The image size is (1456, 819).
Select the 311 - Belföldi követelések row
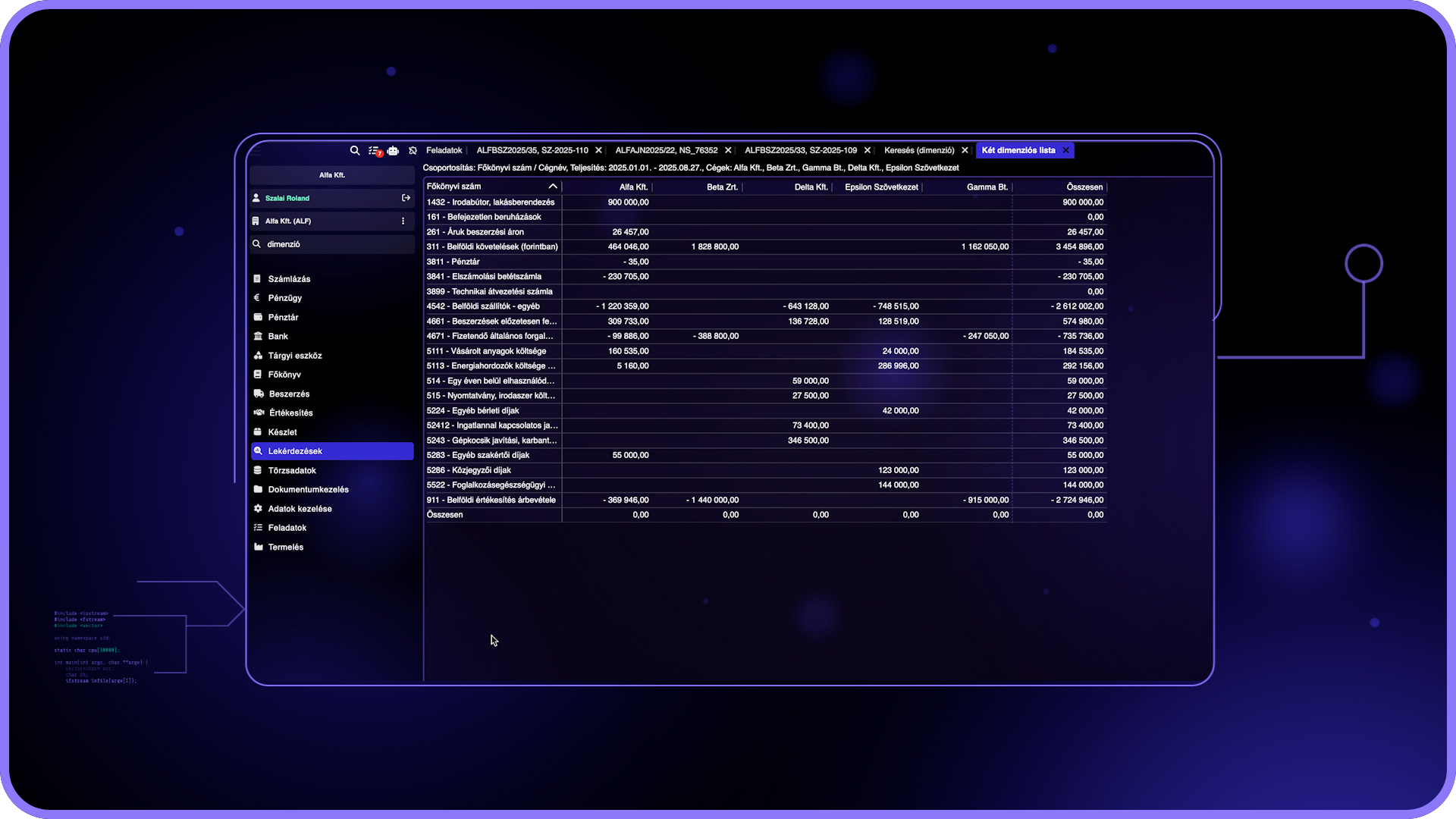click(x=492, y=246)
